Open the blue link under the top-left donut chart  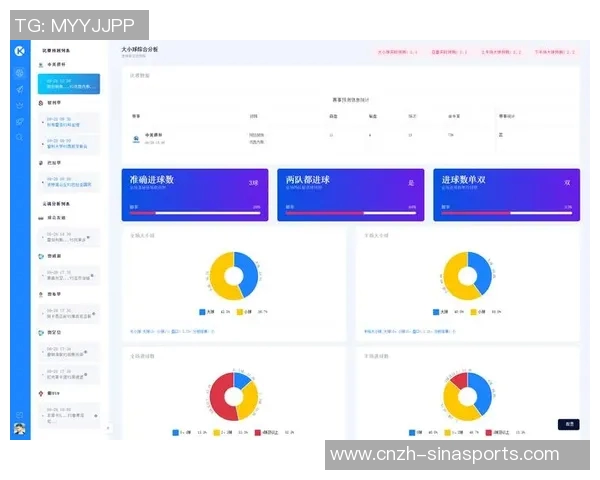click(x=172, y=331)
